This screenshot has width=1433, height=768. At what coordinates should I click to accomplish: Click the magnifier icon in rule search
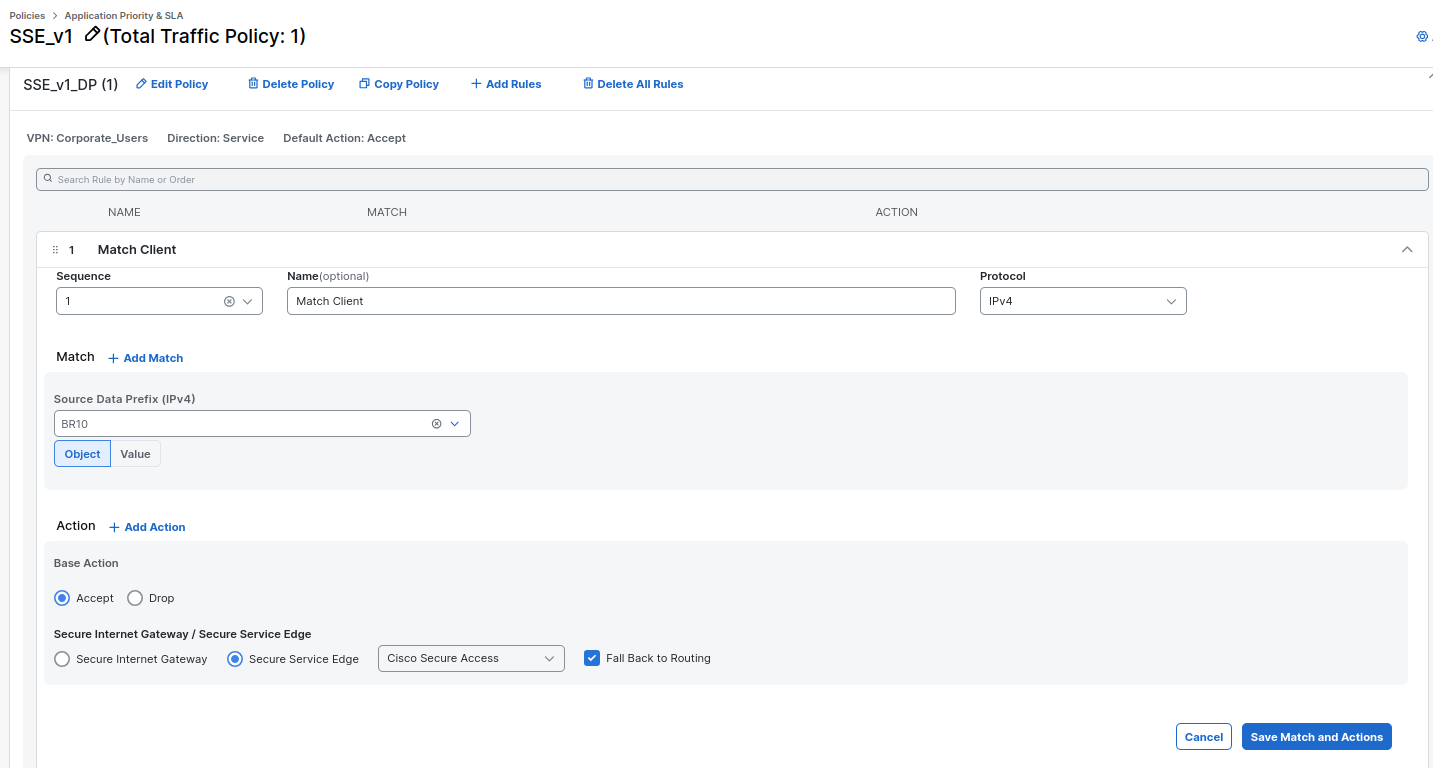point(48,179)
